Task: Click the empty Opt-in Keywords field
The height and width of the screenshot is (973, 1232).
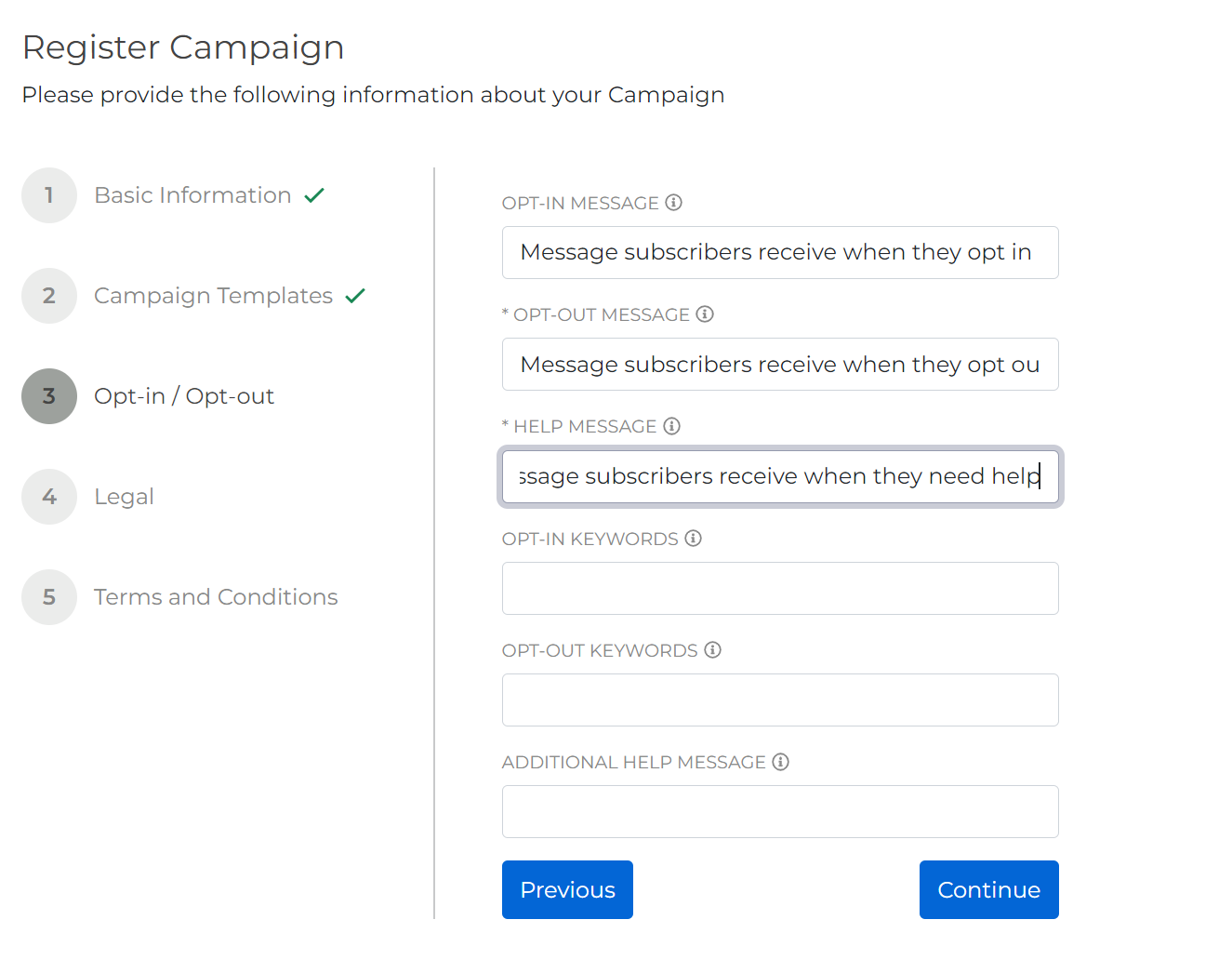Action: pyautogui.click(x=779, y=589)
